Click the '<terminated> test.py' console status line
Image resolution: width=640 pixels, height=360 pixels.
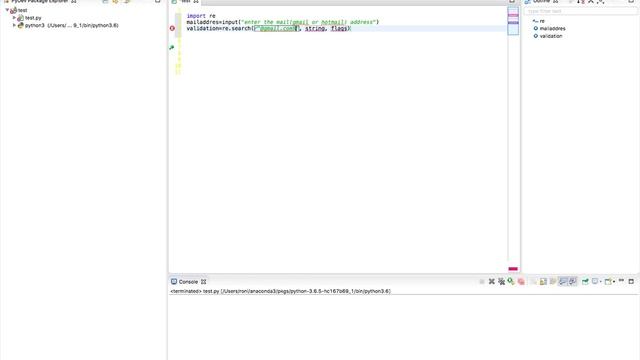pyautogui.click(x=280, y=291)
